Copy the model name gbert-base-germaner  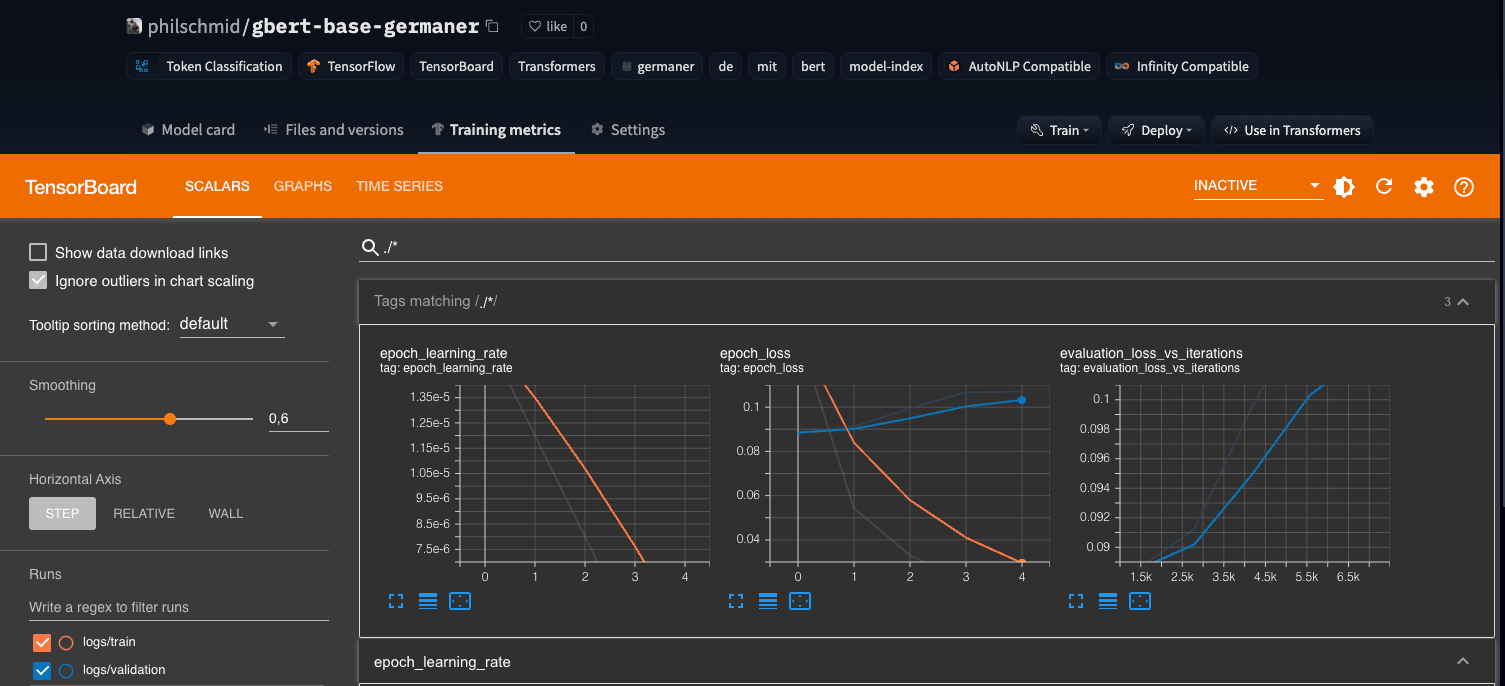click(x=491, y=26)
